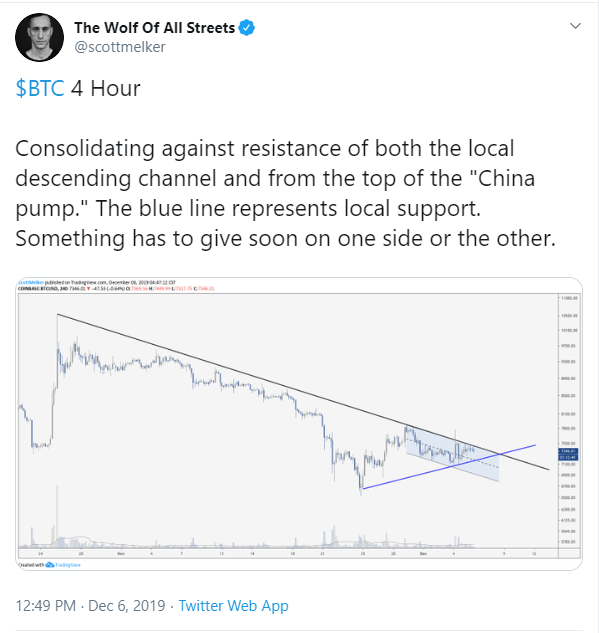This screenshot has width=599, height=633.
Task: Click the tall volume bar at spike
Action: pos(57,516)
